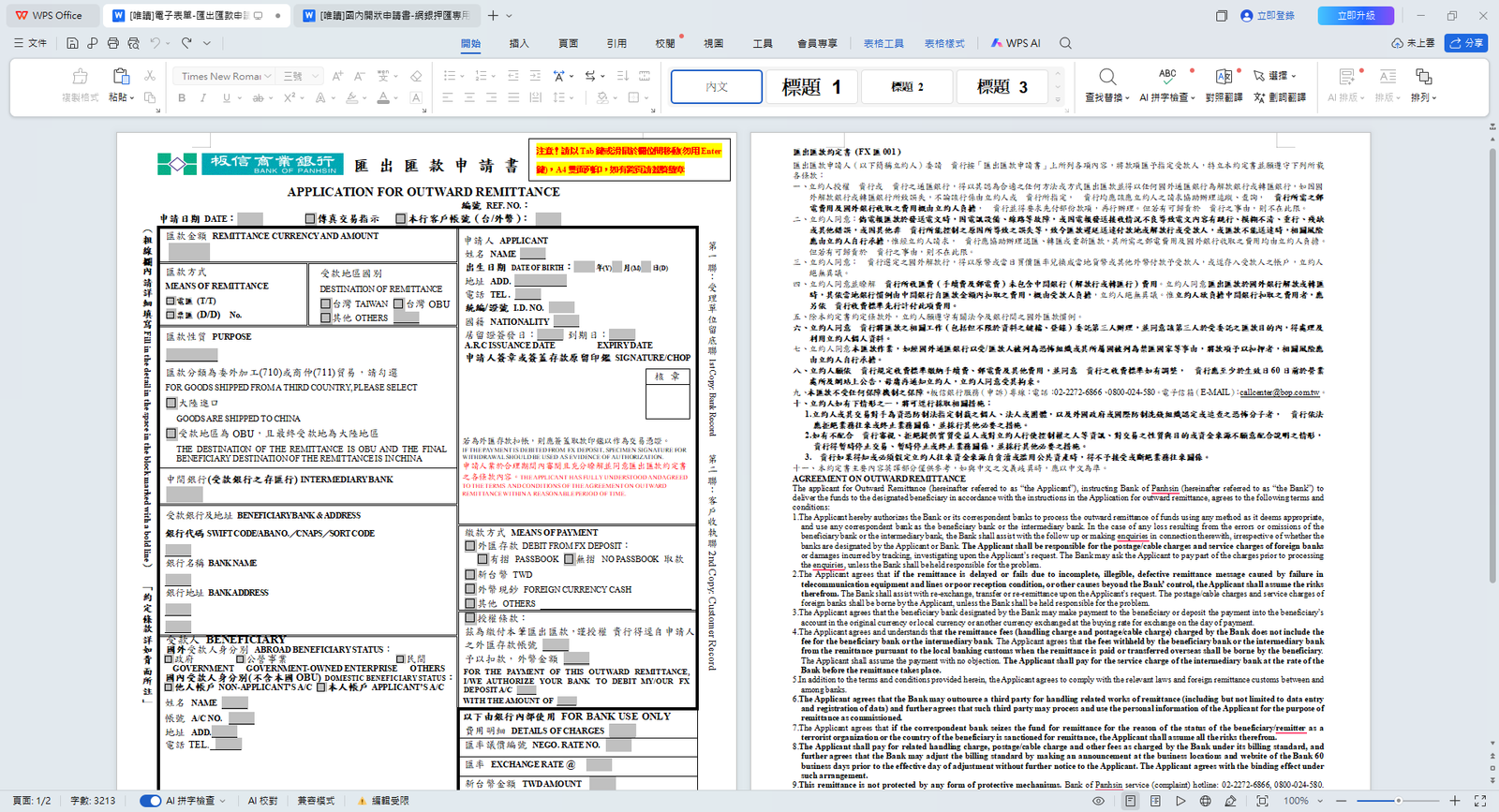
Task: Apply the 標題 3 heading style
Action: [1002, 87]
